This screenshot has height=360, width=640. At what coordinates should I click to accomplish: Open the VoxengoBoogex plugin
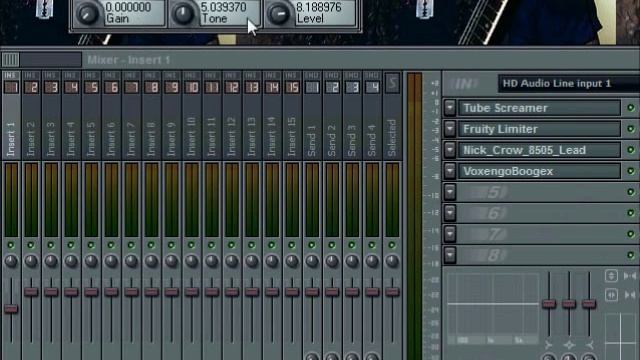[x=539, y=171]
